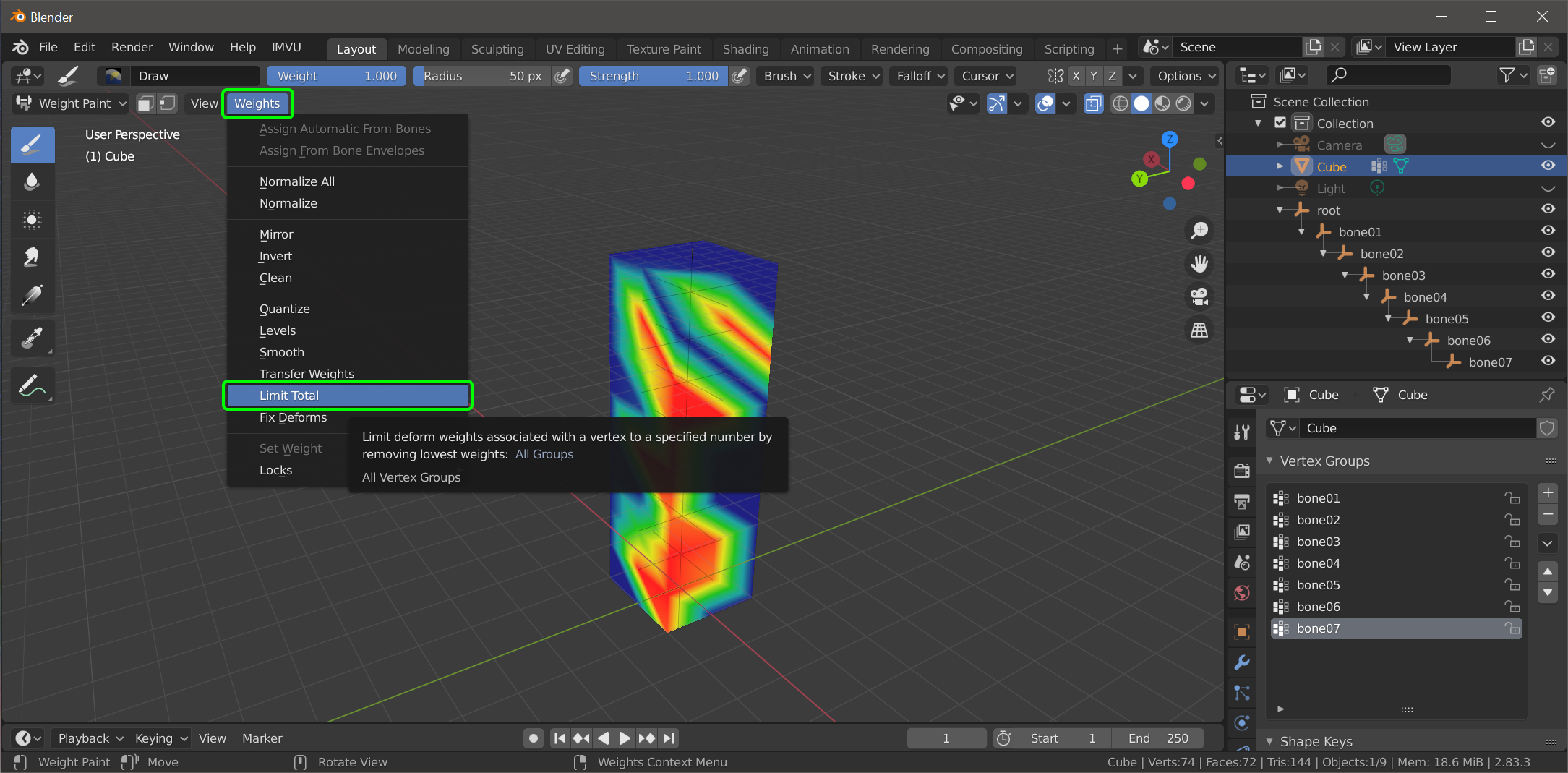Adjust the brush Radius slider

[482, 76]
